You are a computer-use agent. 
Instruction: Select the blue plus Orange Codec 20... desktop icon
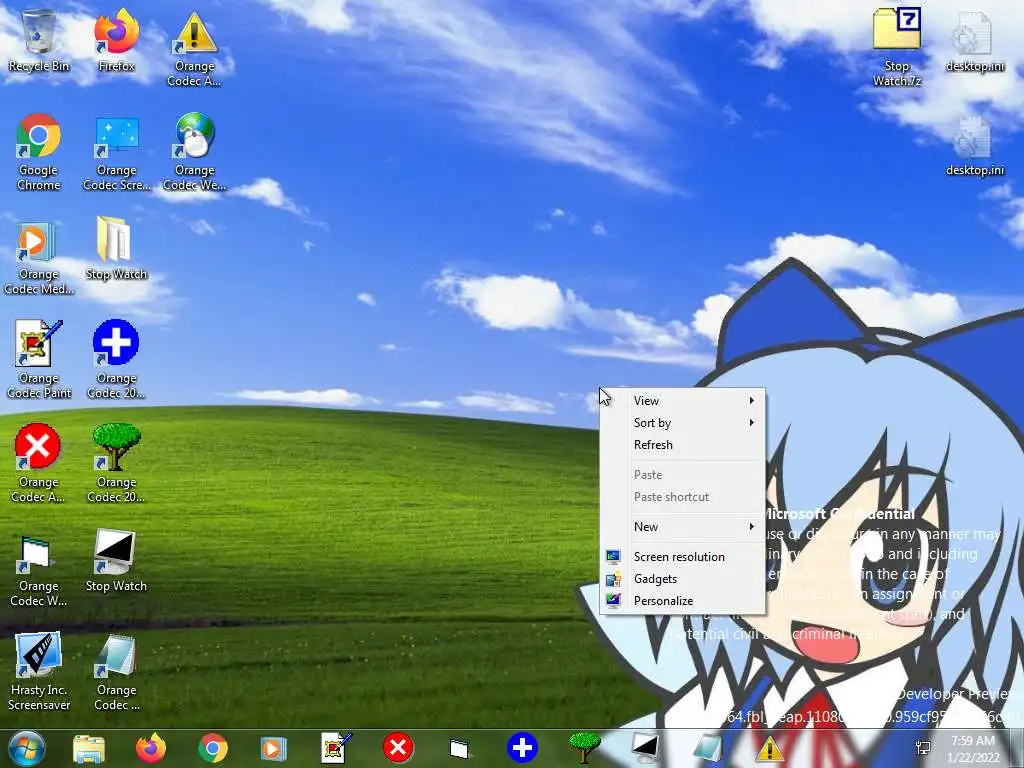tap(116, 360)
